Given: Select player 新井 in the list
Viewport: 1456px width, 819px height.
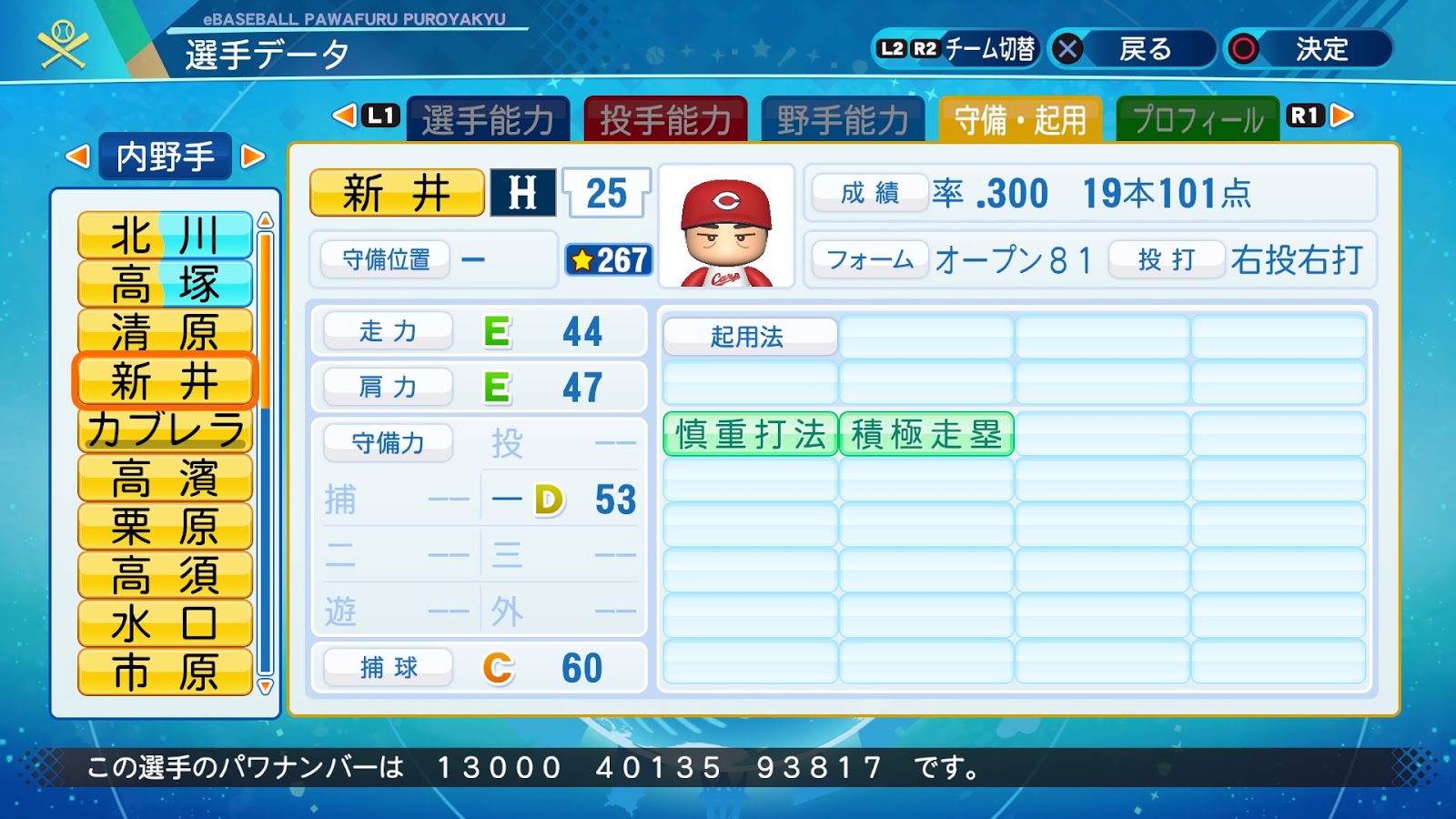Looking at the screenshot, I should 165,380.
